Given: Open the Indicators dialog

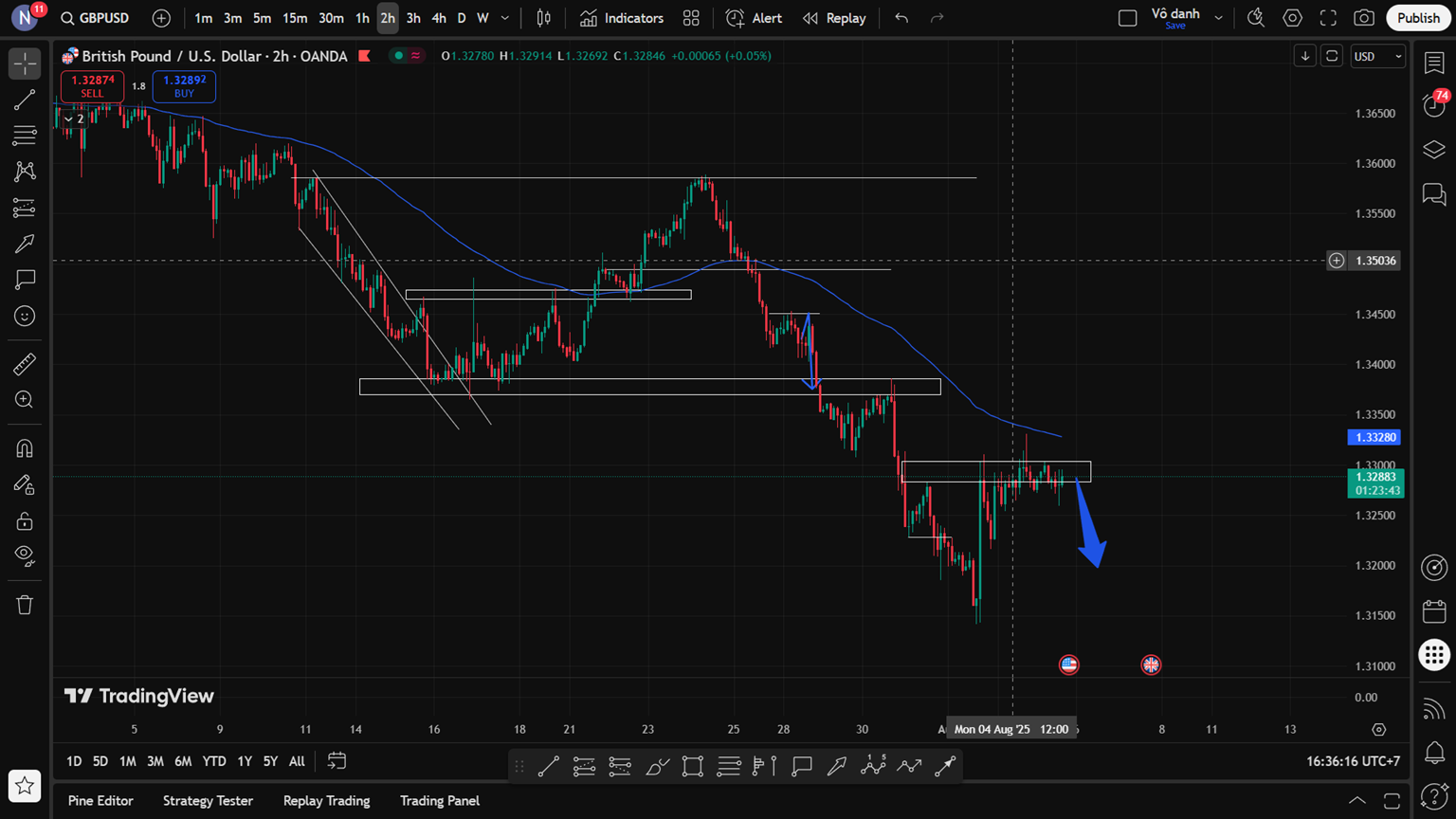Looking at the screenshot, I should coord(622,18).
